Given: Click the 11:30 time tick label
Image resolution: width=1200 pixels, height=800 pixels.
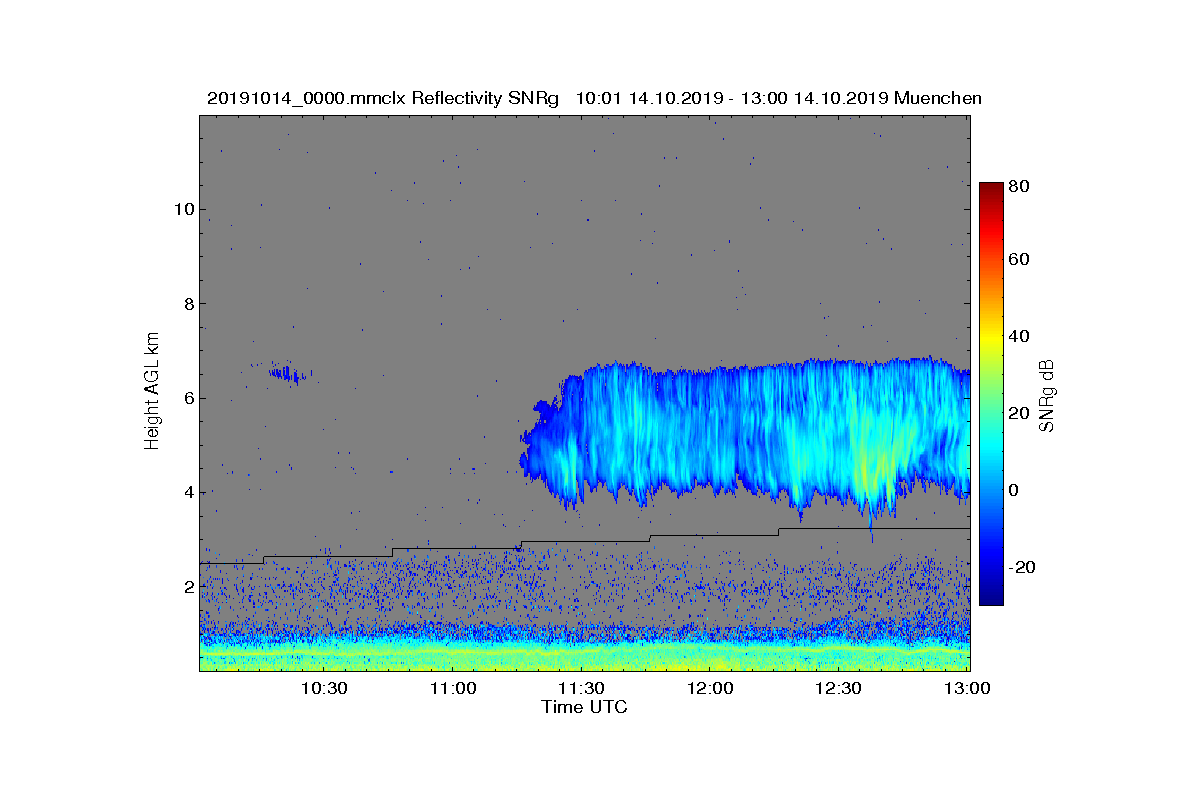Looking at the screenshot, I should tap(581, 688).
